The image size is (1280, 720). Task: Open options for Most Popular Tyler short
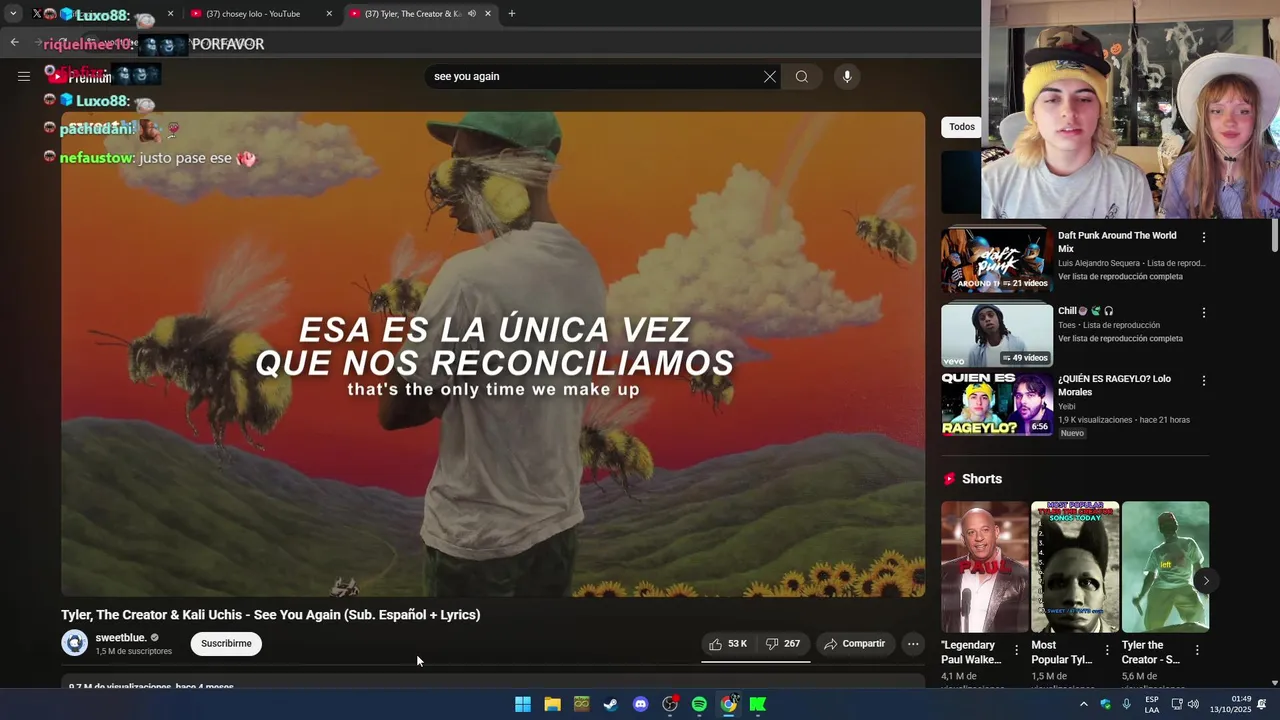pyautogui.click(x=1107, y=650)
